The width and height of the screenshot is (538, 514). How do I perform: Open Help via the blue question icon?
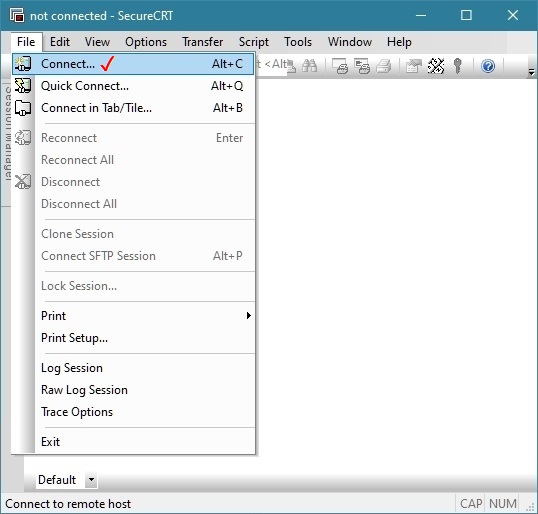coord(488,66)
